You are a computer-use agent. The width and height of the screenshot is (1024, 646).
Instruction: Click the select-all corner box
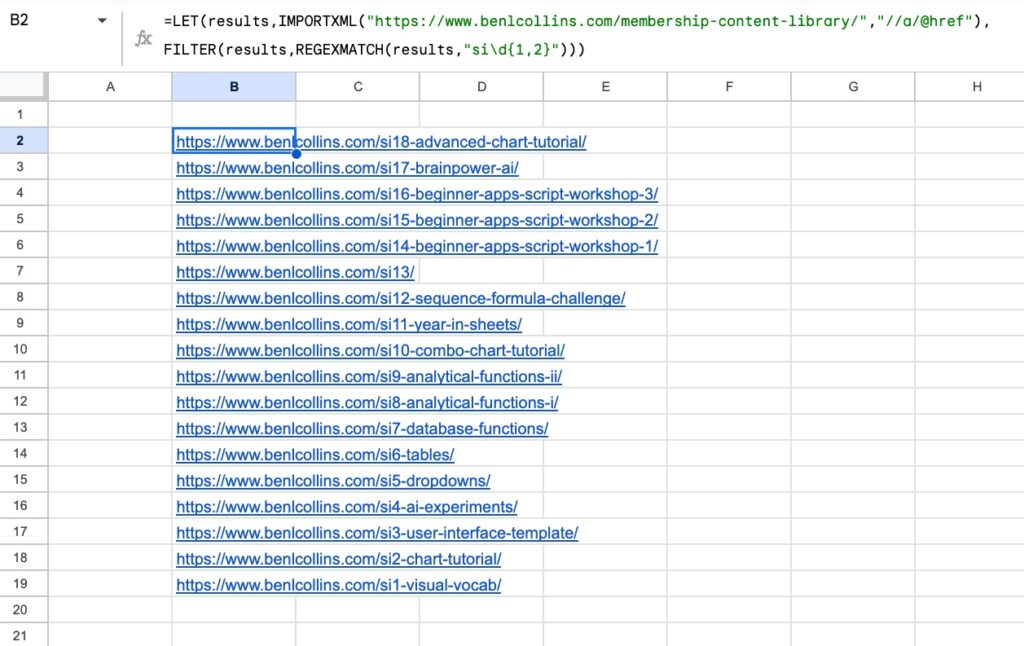pyautogui.click(x=22, y=87)
